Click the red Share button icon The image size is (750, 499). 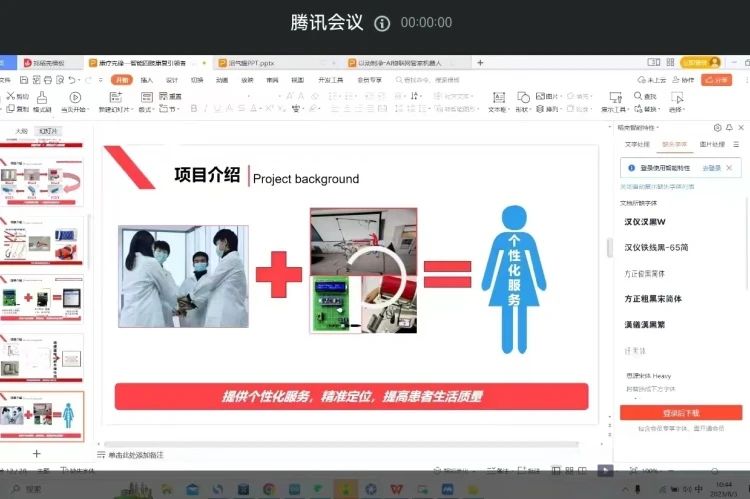coord(716,80)
